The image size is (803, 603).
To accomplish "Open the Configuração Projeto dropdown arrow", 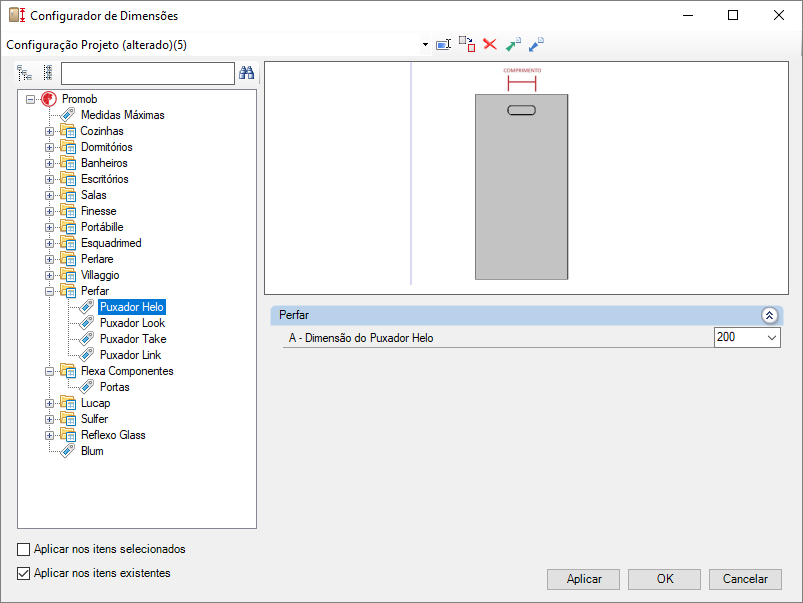I will 425,45.
